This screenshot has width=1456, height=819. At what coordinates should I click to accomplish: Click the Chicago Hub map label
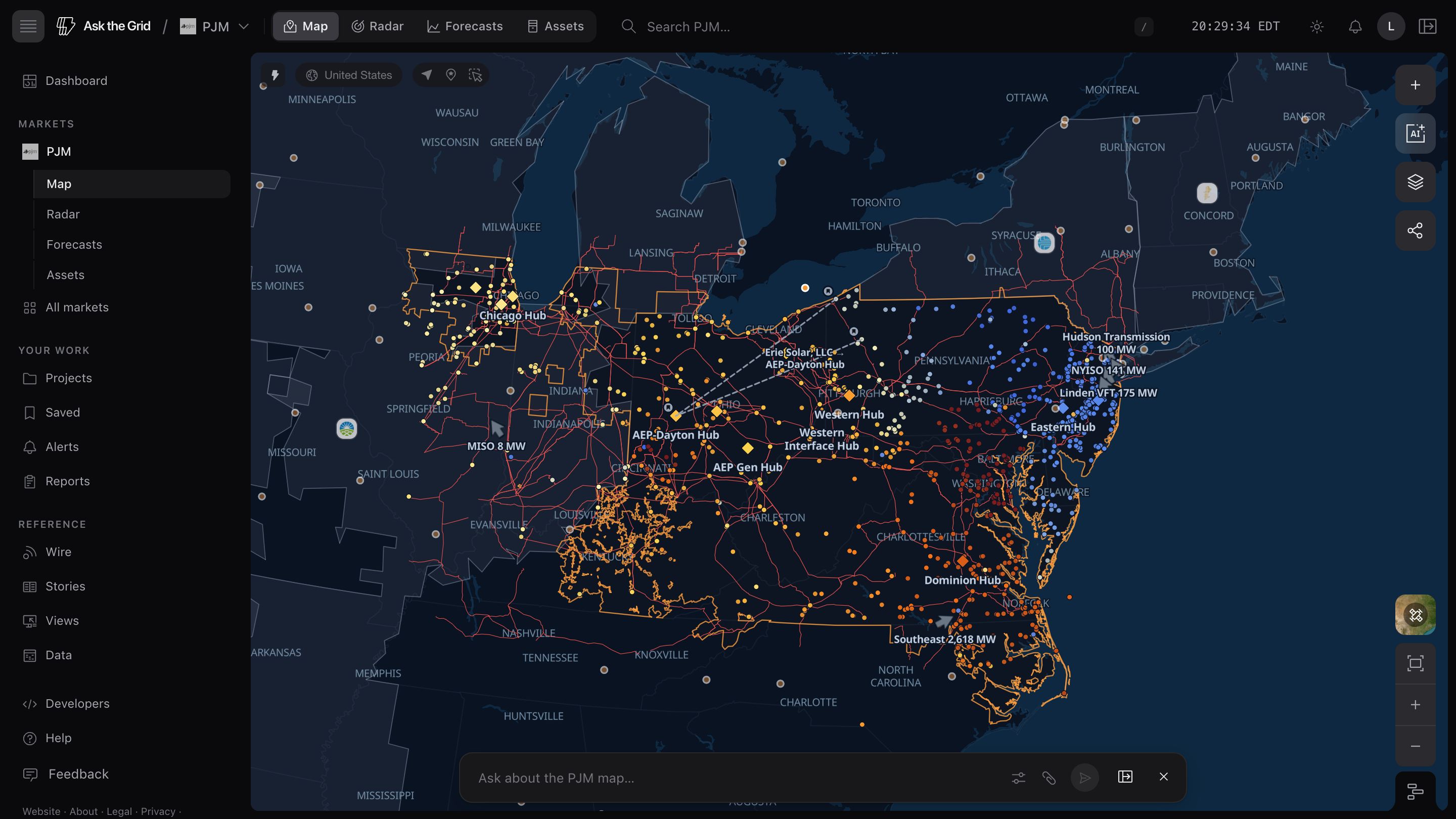(x=513, y=315)
